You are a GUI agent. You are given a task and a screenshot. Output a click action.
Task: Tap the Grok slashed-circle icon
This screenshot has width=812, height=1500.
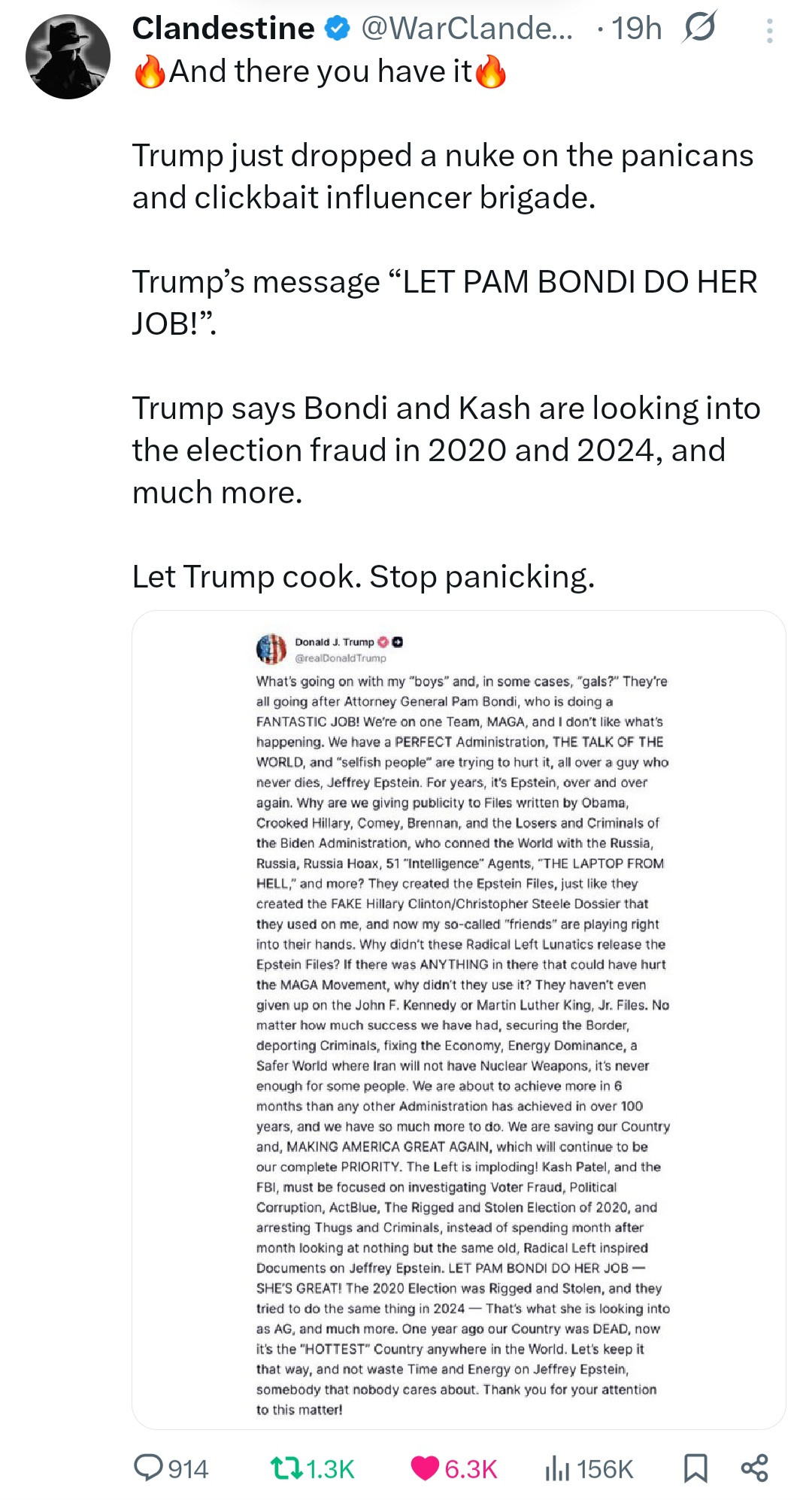[x=699, y=27]
